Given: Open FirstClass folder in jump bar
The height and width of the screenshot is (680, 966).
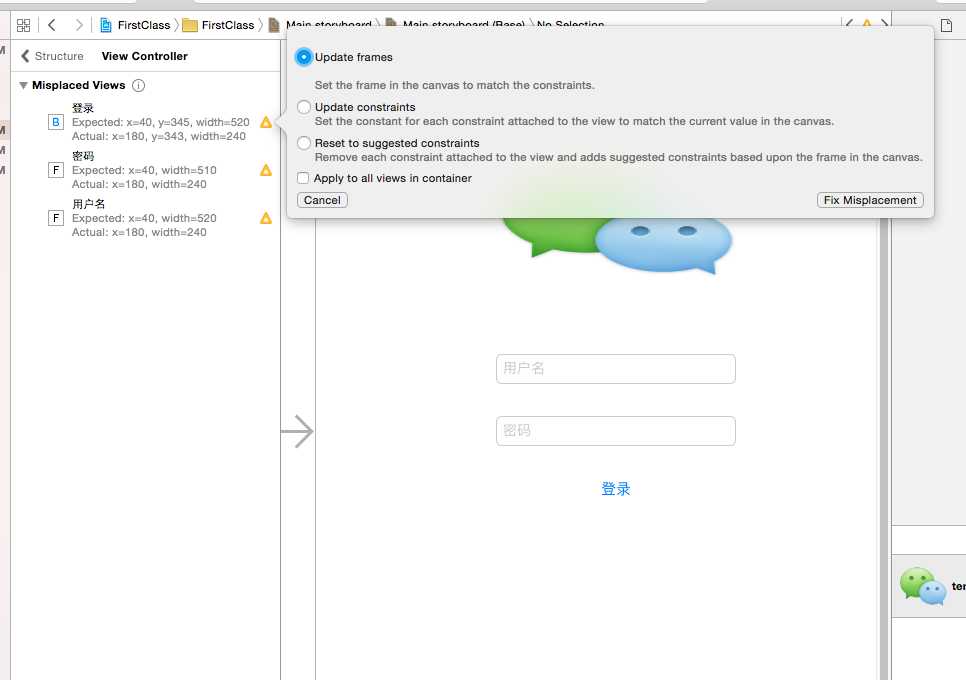Looking at the screenshot, I should click(219, 25).
